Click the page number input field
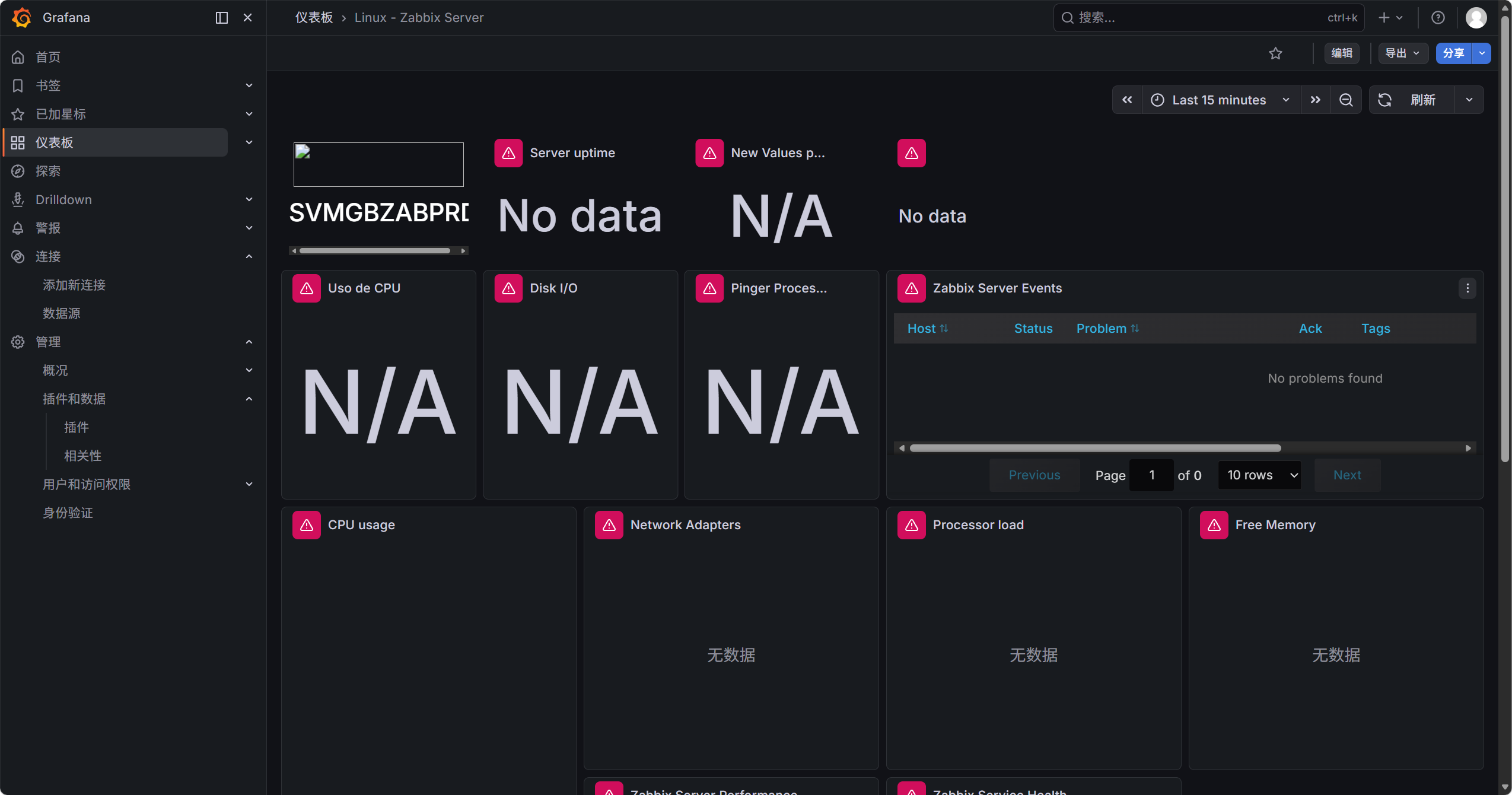This screenshot has width=1512, height=795. pyautogui.click(x=1151, y=475)
